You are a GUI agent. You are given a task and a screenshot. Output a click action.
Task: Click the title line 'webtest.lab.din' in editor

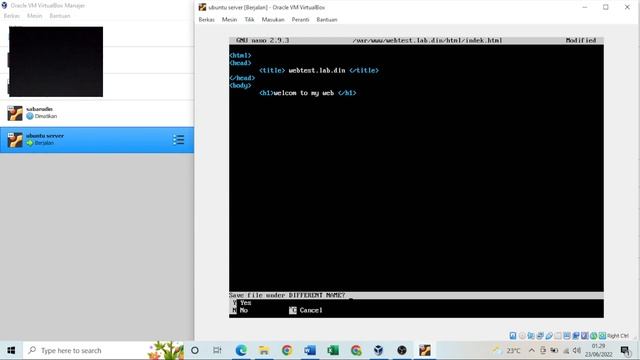(x=319, y=70)
